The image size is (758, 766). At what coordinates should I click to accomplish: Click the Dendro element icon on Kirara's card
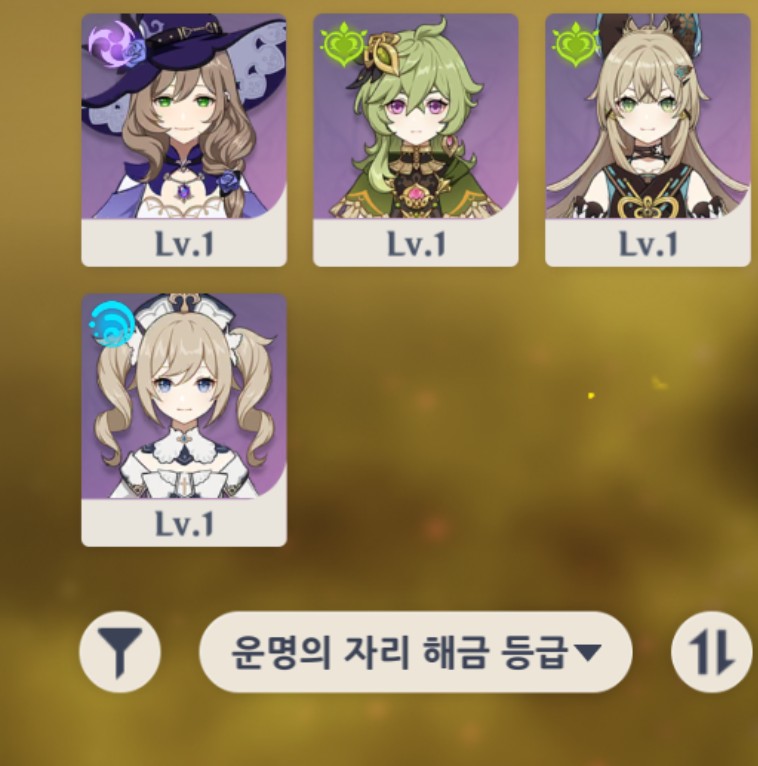point(575,44)
